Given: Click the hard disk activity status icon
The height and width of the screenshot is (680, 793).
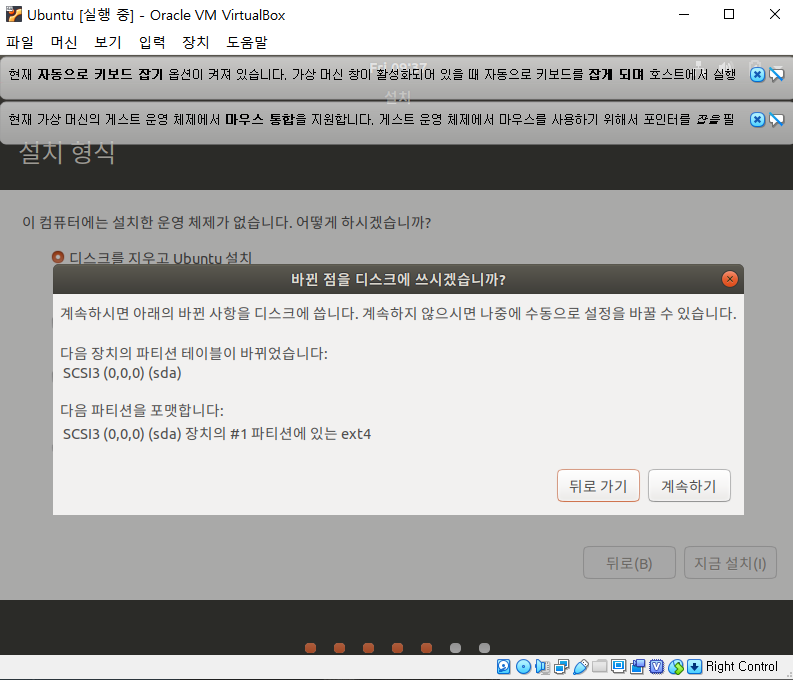Looking at the screenshot, I should pos(503,667).
